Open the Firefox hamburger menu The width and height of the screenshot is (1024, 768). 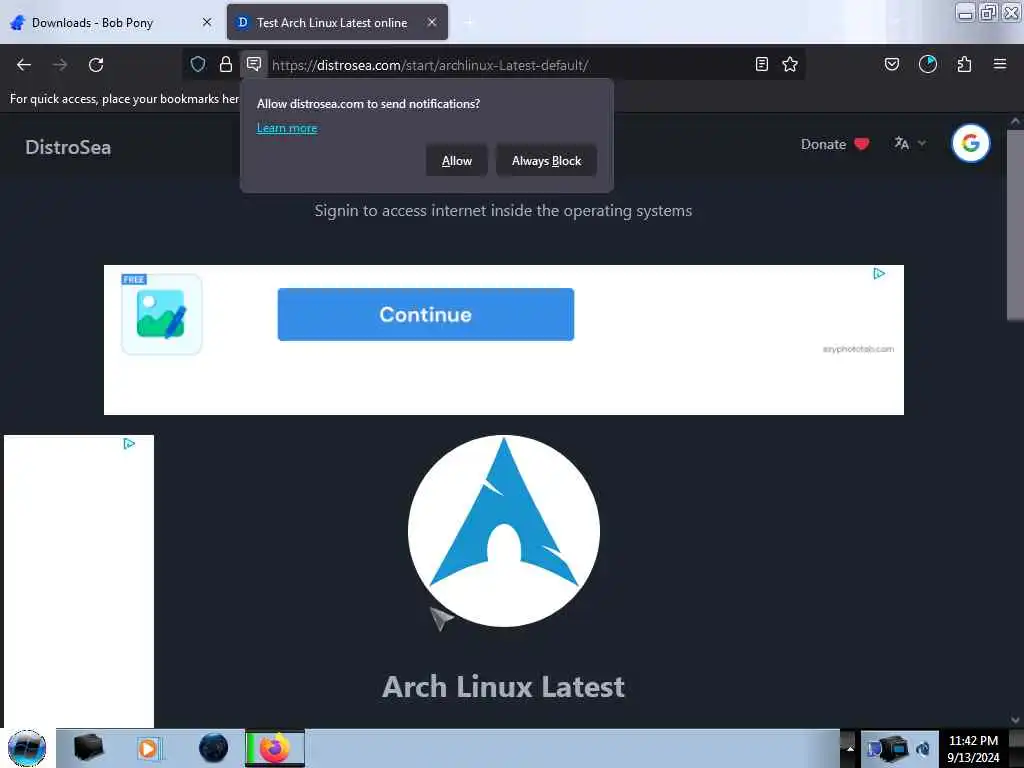[x=1000, y=64]
